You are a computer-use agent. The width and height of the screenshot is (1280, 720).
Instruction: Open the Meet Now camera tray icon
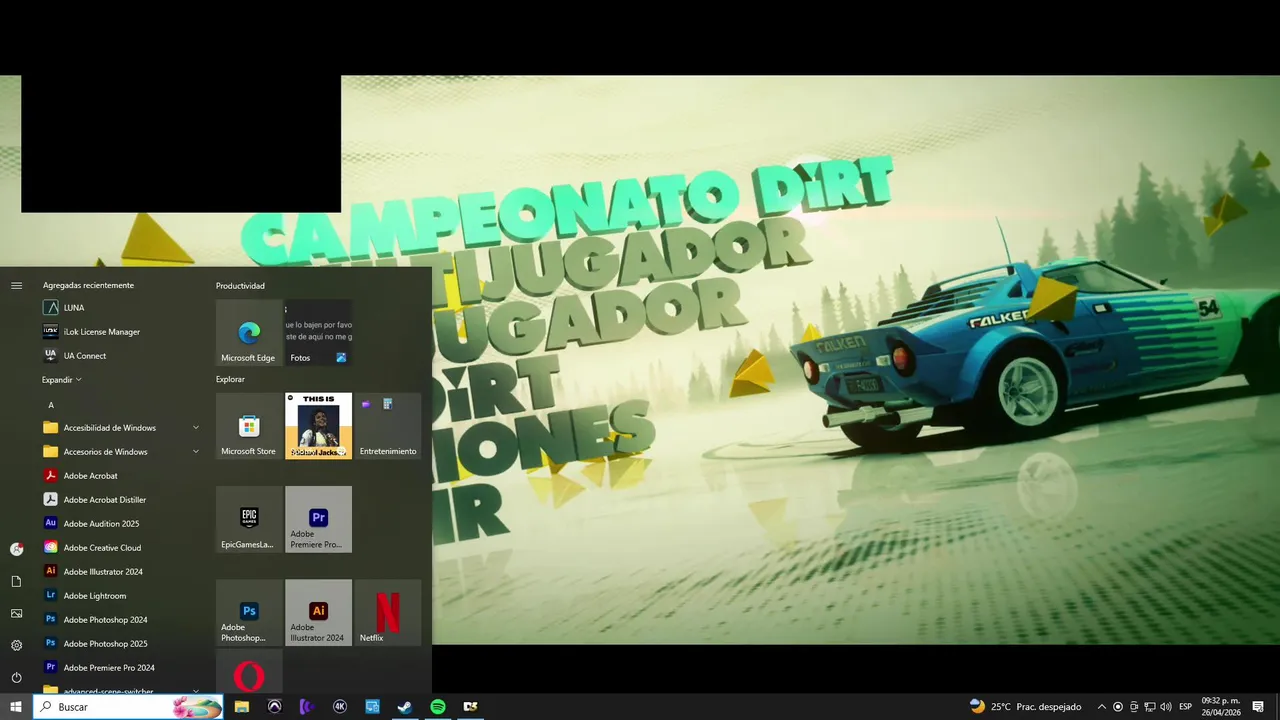(1134, 707)
